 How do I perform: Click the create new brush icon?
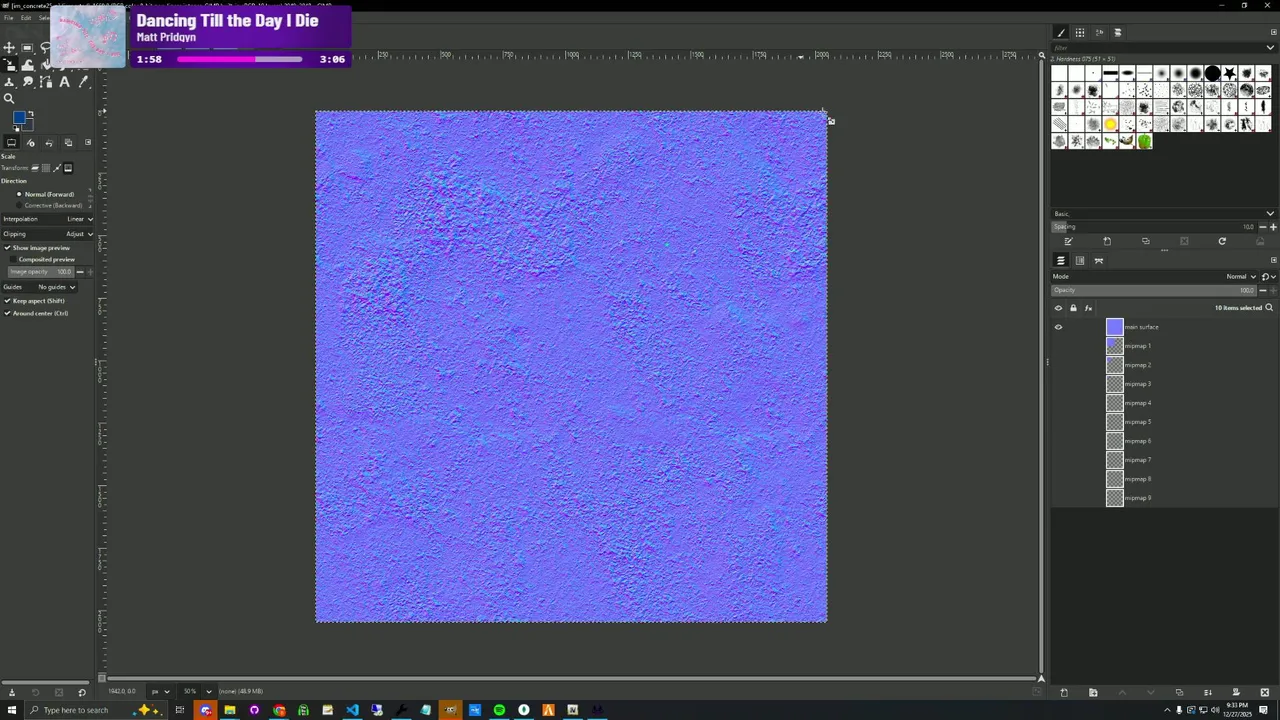(x=1107, y=241)
